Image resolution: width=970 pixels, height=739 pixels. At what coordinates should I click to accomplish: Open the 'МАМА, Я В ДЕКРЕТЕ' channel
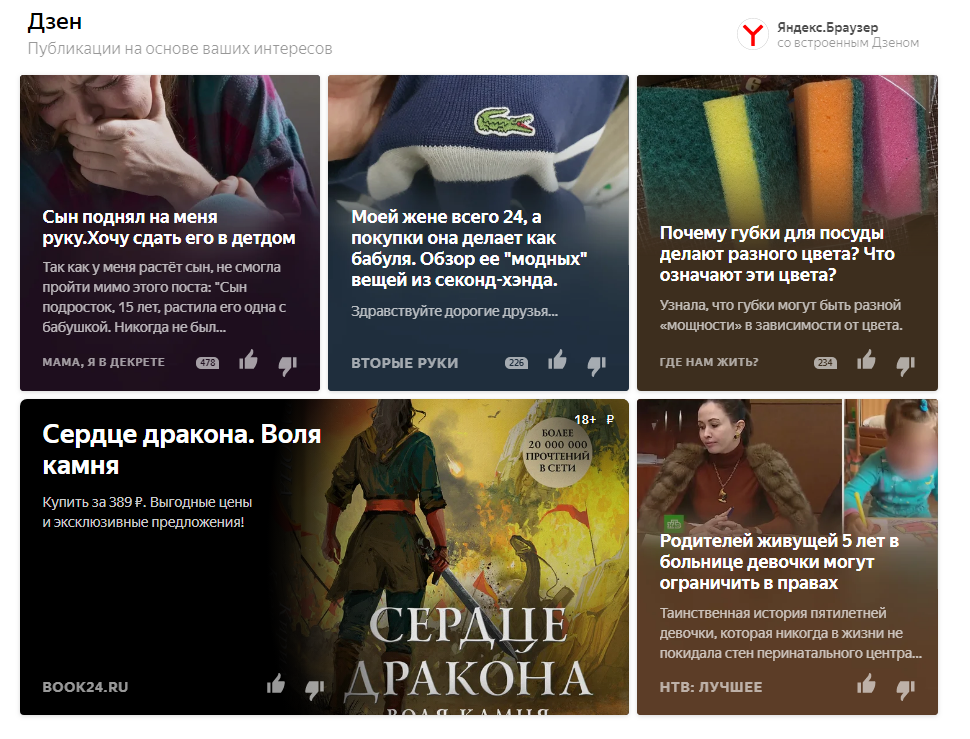coord(103,362)
